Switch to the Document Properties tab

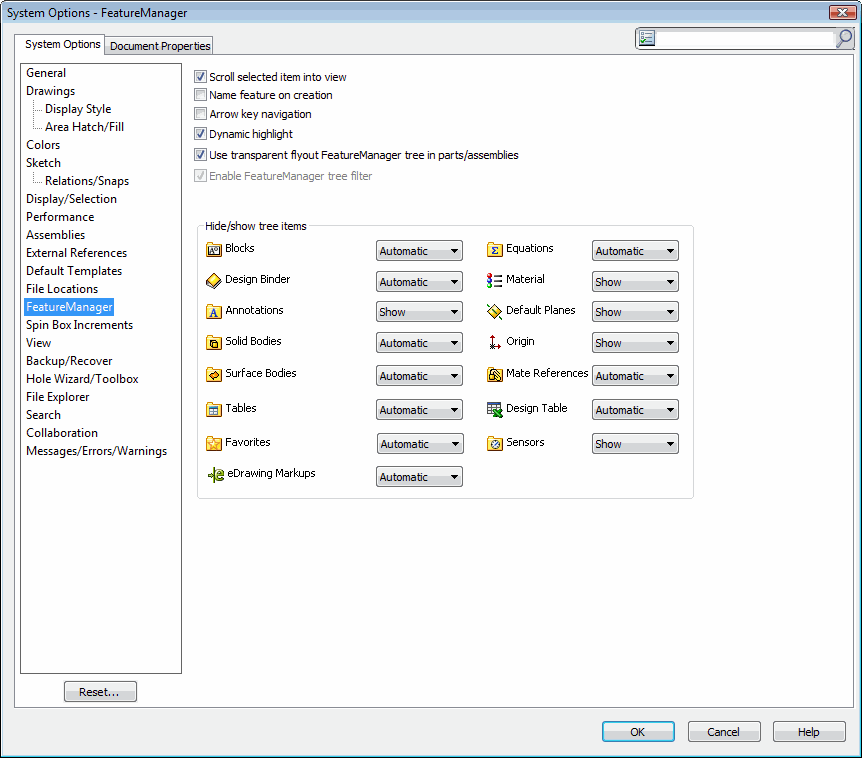[x=159, y=46]
